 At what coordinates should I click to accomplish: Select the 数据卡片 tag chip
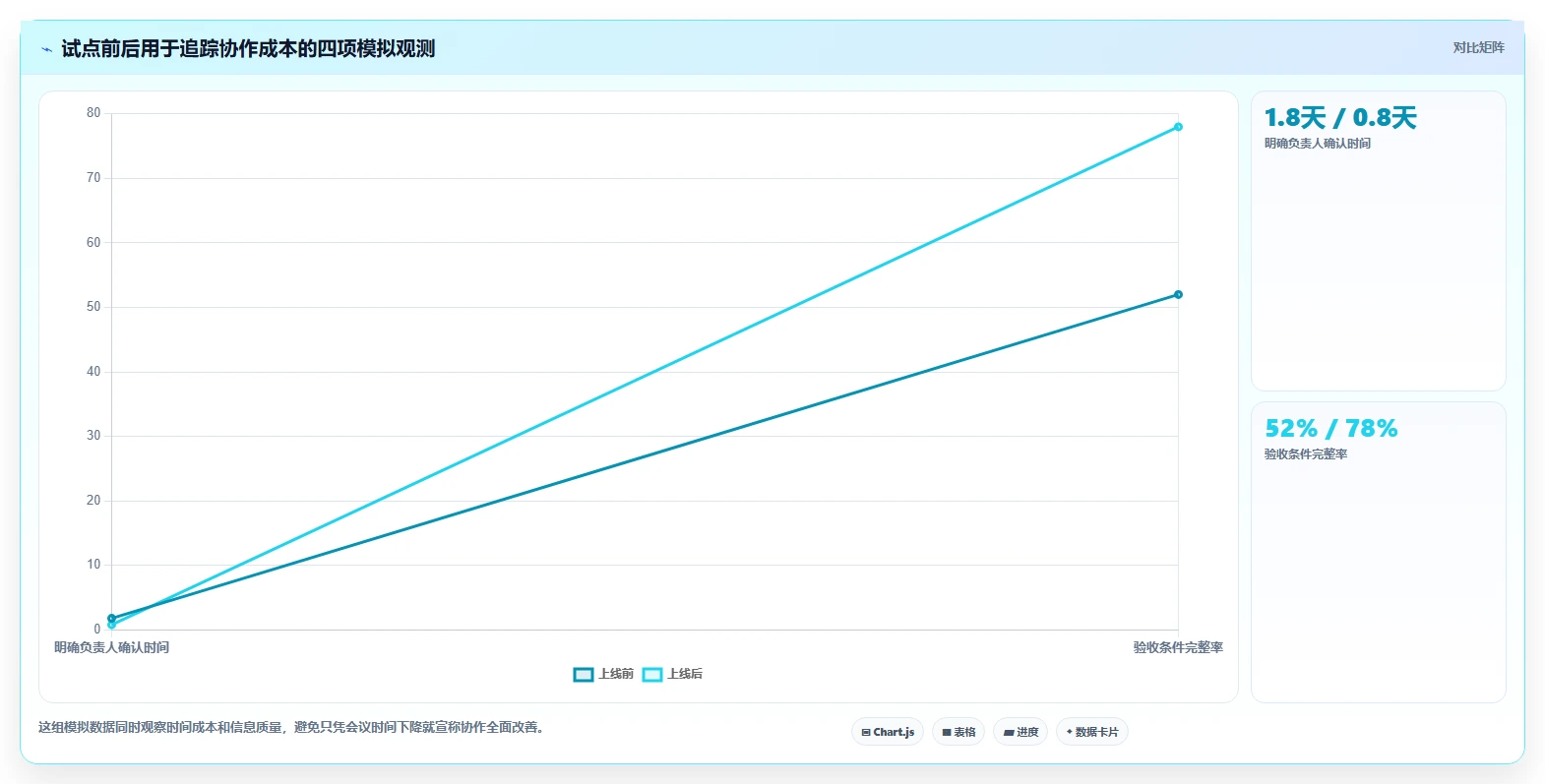(1092, 732)
